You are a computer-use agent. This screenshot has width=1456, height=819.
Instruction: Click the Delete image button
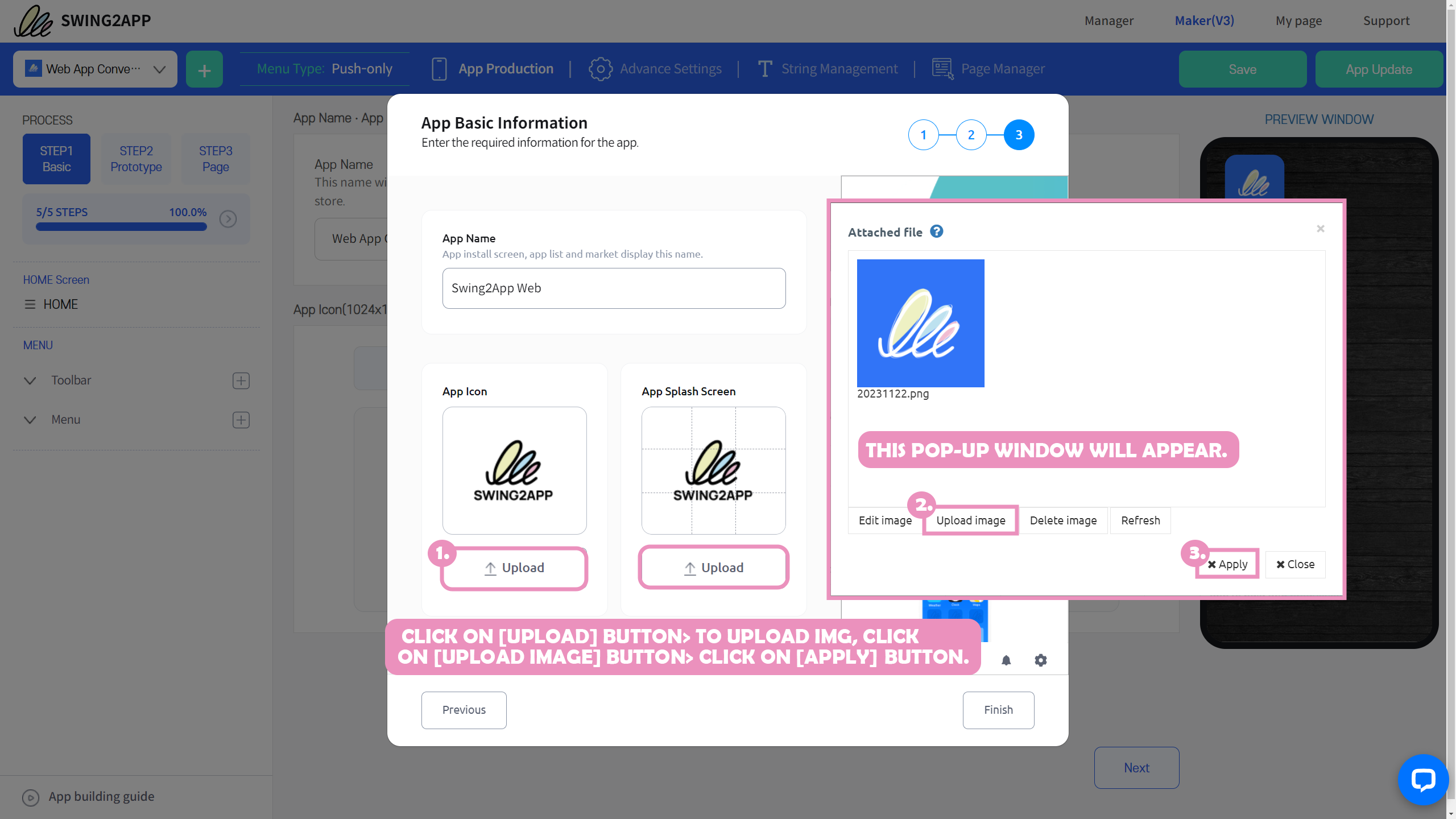(1063, 520)
